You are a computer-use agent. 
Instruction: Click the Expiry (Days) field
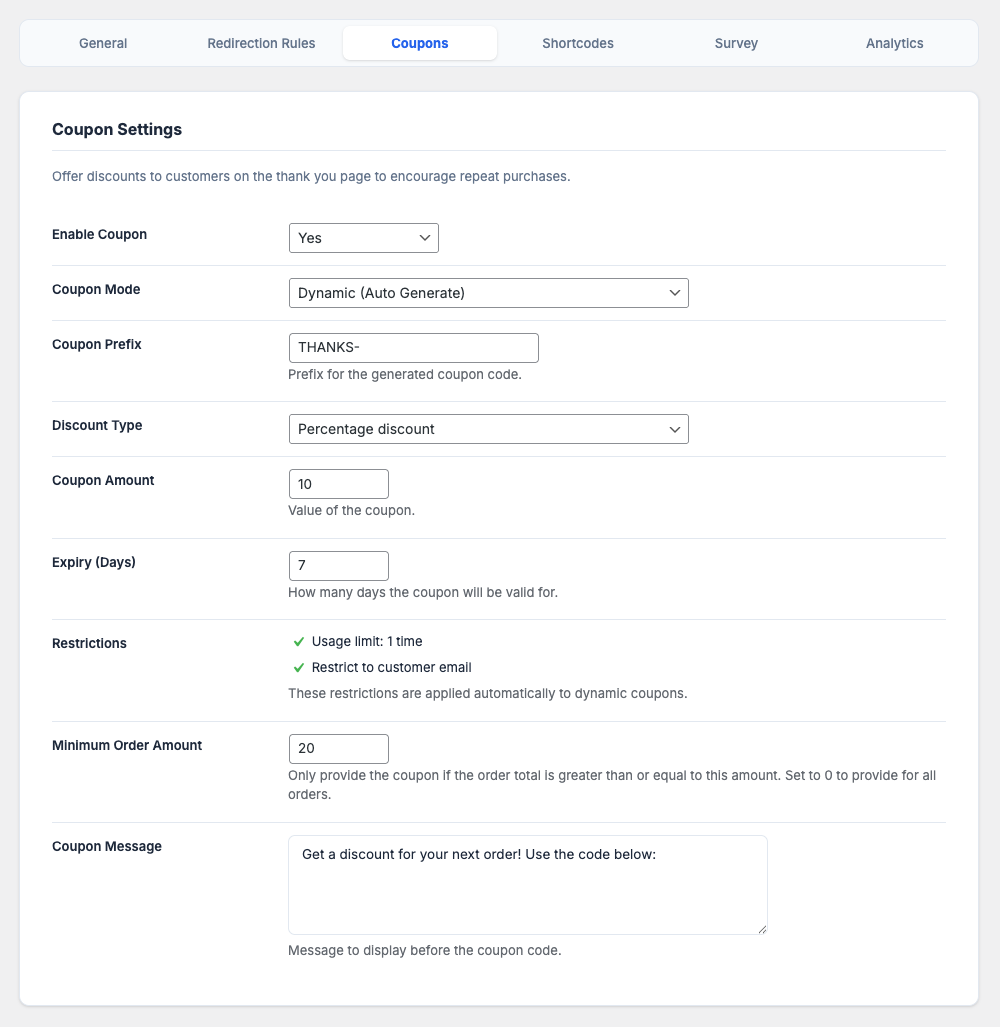[338, 566]
